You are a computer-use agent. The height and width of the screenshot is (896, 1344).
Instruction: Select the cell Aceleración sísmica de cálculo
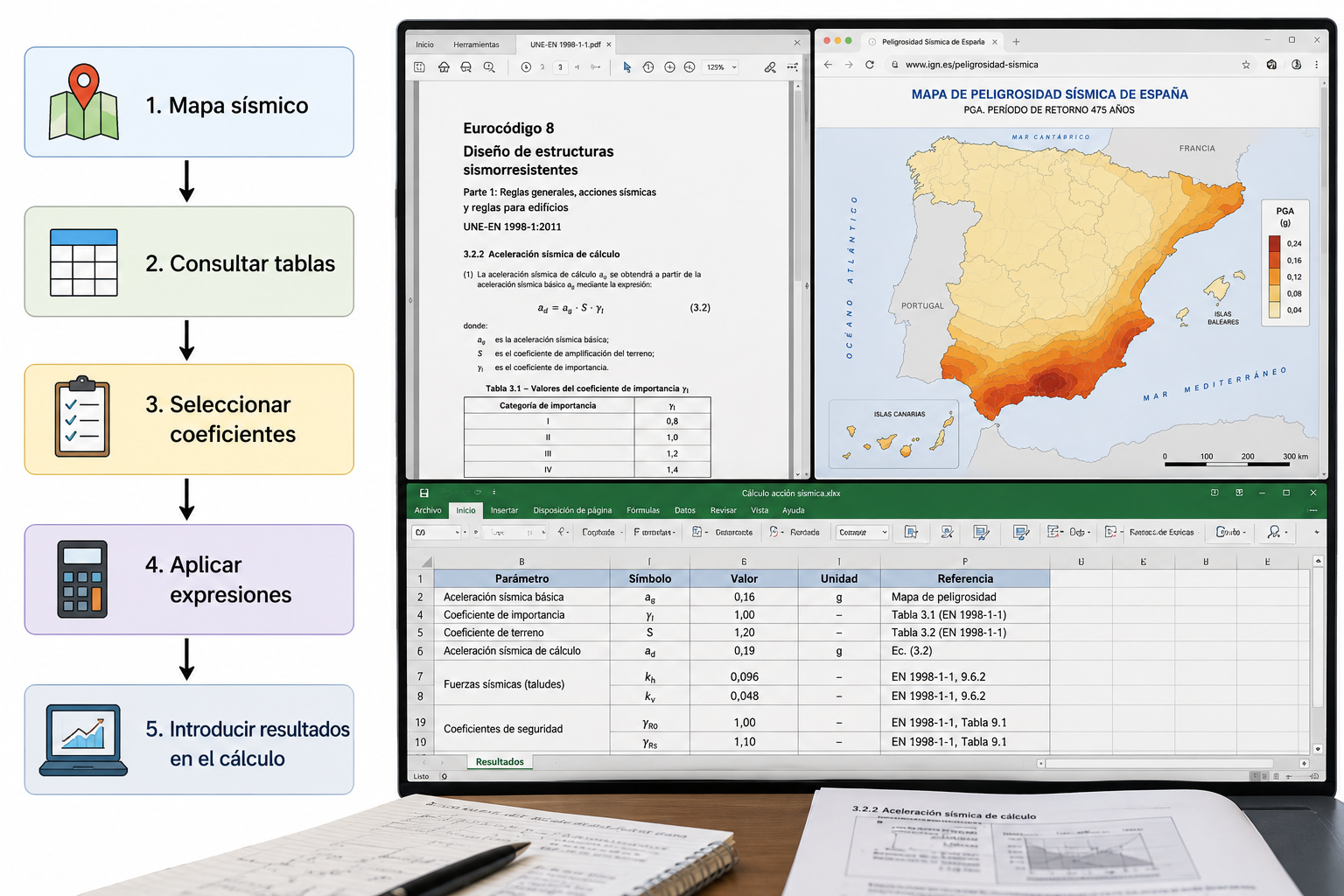(x=521, y=651)
